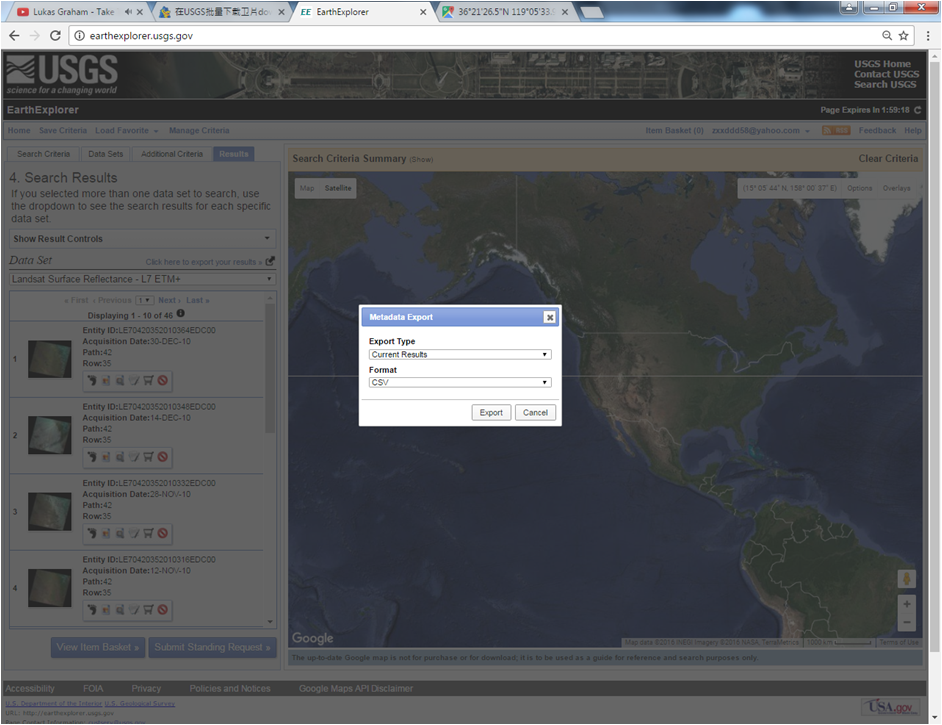Click the info icon beside Displaying 1 - 10
Viewport: 942px width, 725px height.
coord(181,314)
